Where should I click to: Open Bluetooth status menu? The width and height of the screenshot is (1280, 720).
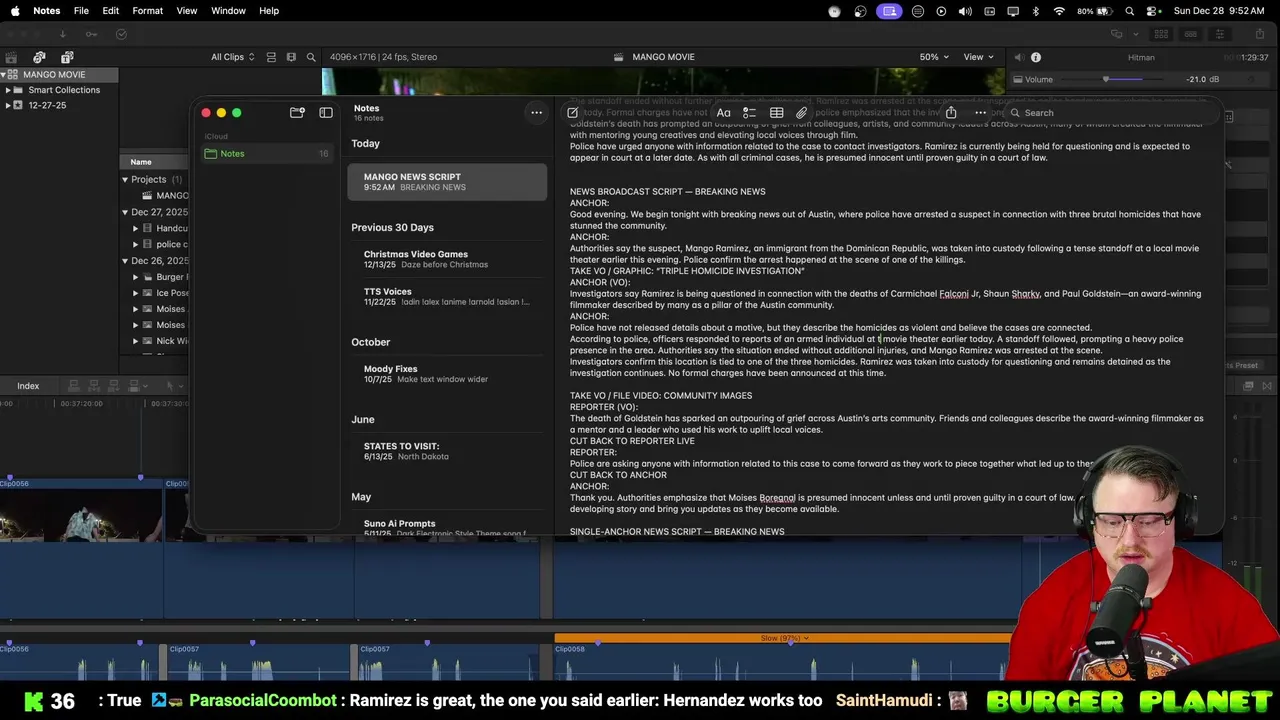pyautogui.click(x=1035, y=11)
